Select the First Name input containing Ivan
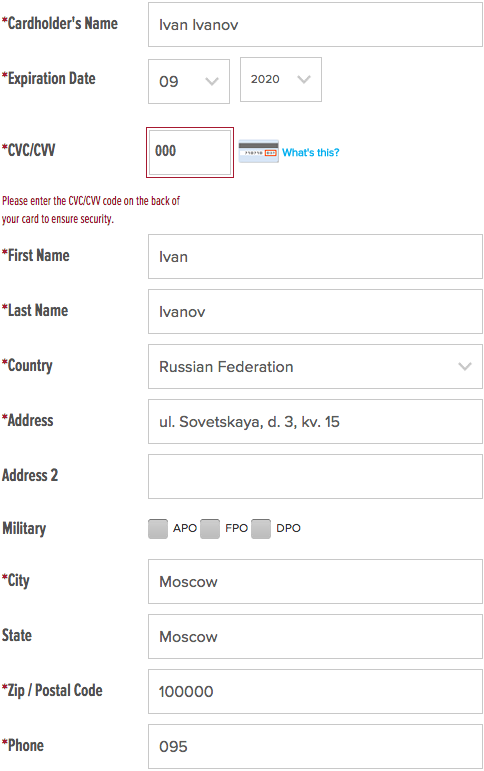484x771 pixels. click(x=315, y=257)
